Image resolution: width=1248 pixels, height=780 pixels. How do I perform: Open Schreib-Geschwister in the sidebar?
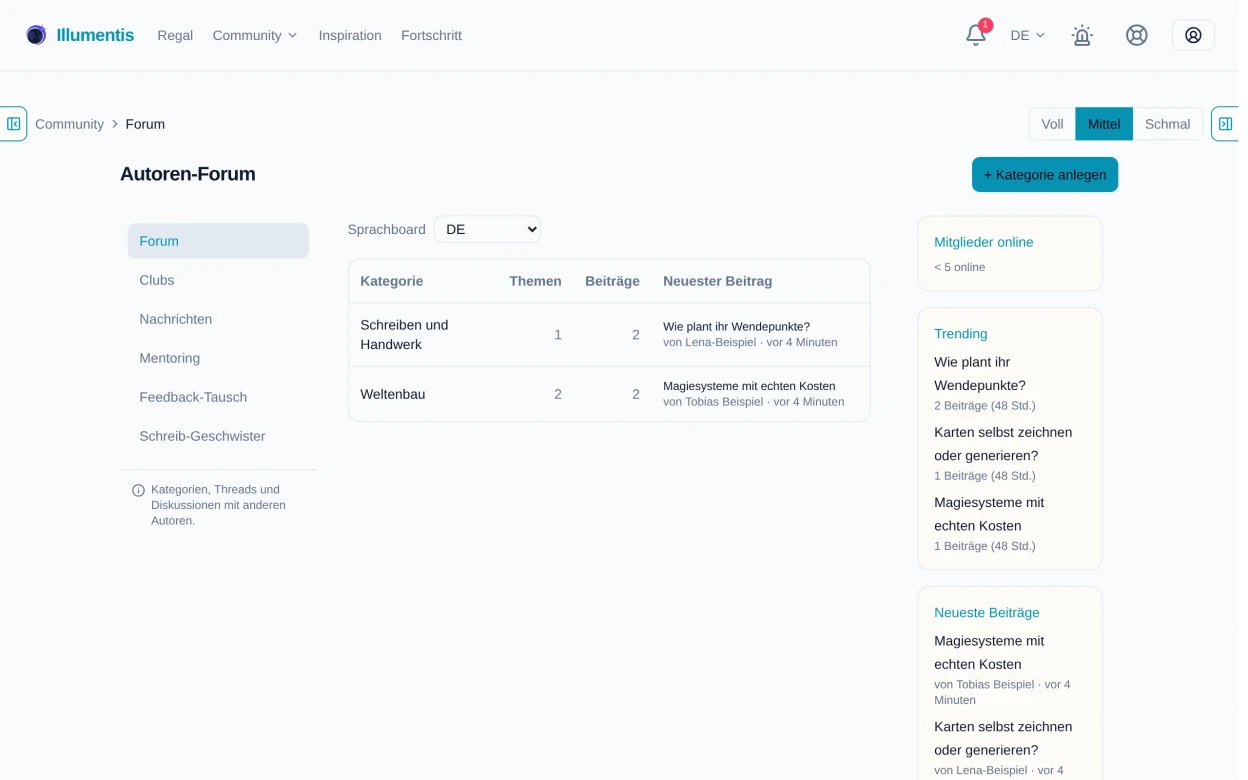(218, 436)
